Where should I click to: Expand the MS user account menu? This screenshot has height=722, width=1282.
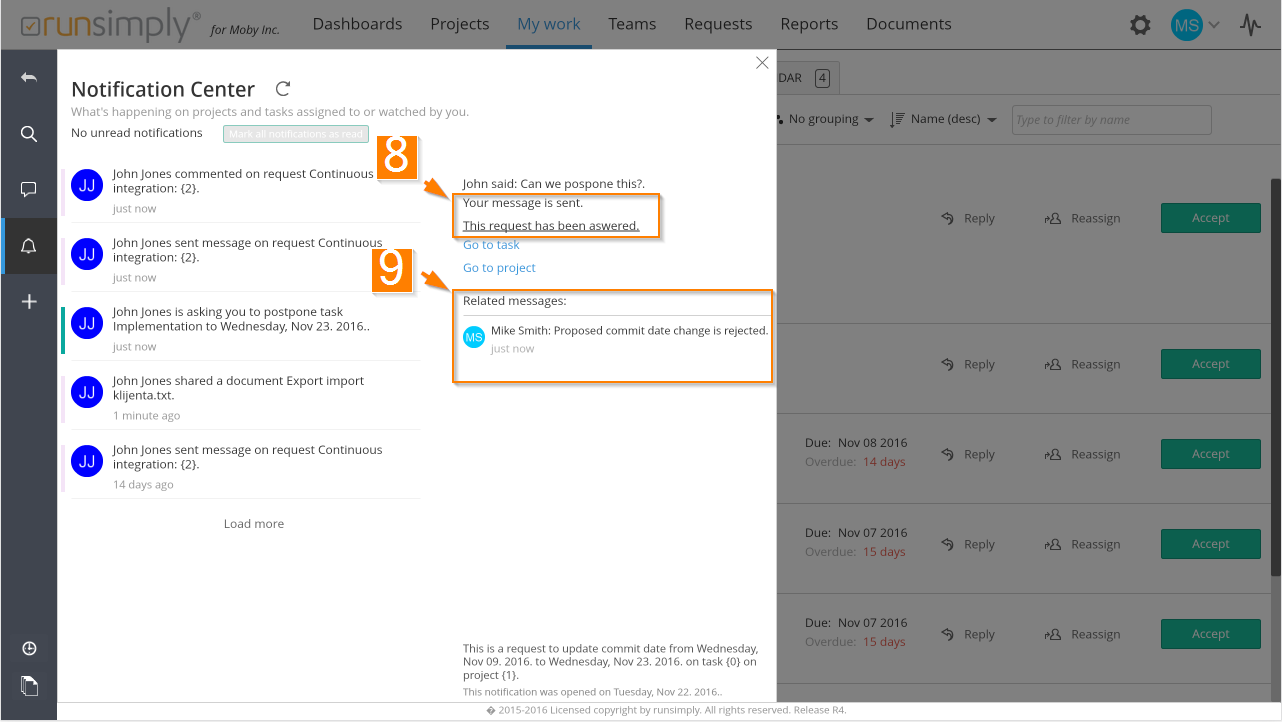tap(1196, 25)
